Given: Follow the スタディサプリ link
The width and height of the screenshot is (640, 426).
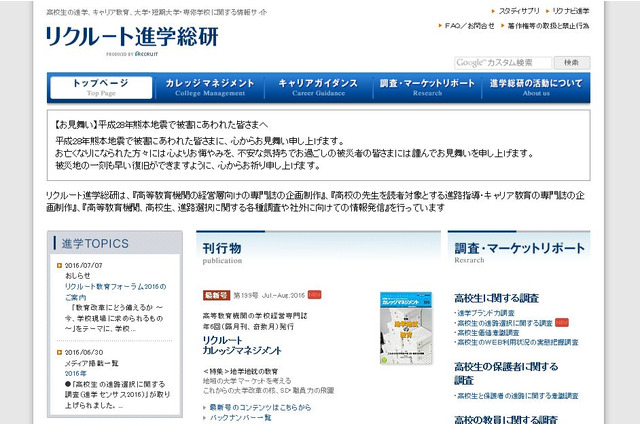Looking at the screenshot, I should click(519, 11).
